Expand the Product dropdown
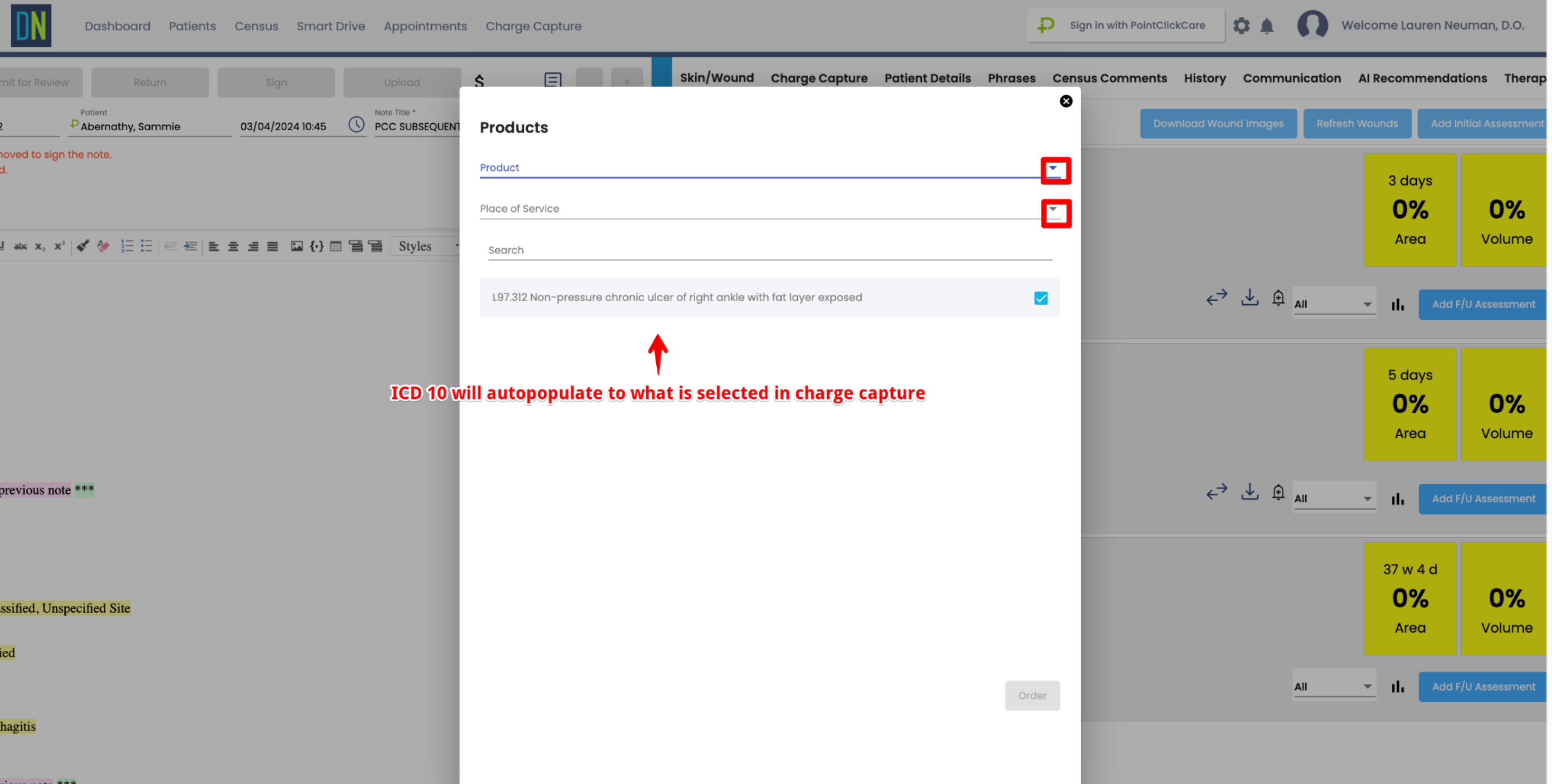 pyautogui.click(x=1053, y=169)
